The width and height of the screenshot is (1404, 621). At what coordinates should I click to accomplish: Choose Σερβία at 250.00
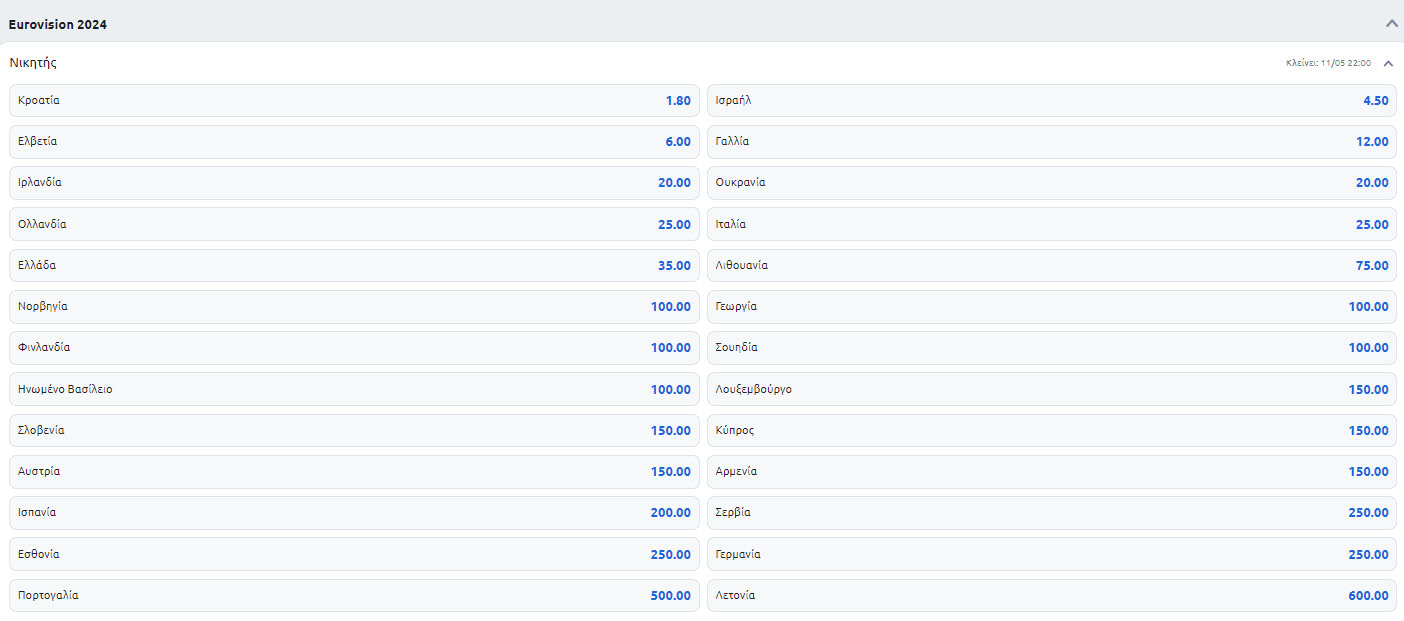pos(1052,513)
